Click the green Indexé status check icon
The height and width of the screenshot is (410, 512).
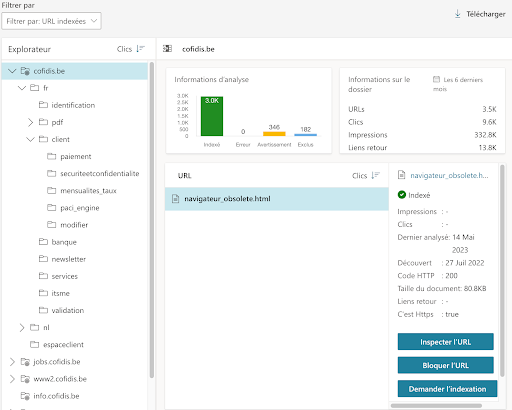(x=402, y=195)
